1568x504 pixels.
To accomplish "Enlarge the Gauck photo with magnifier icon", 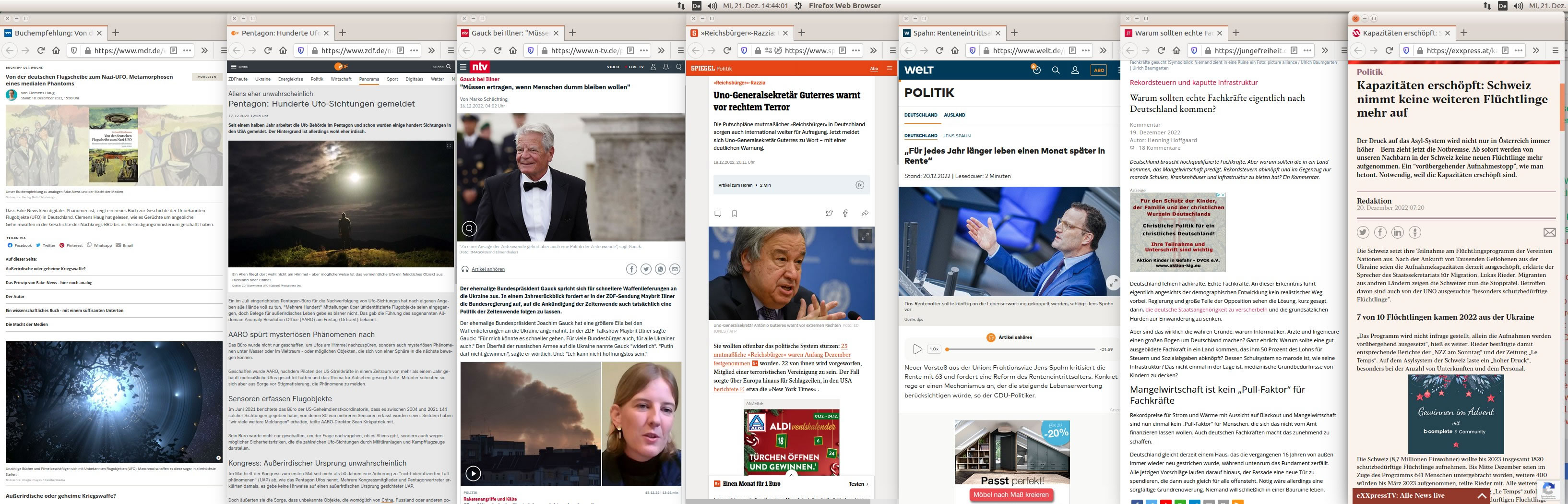I will 469,229.
